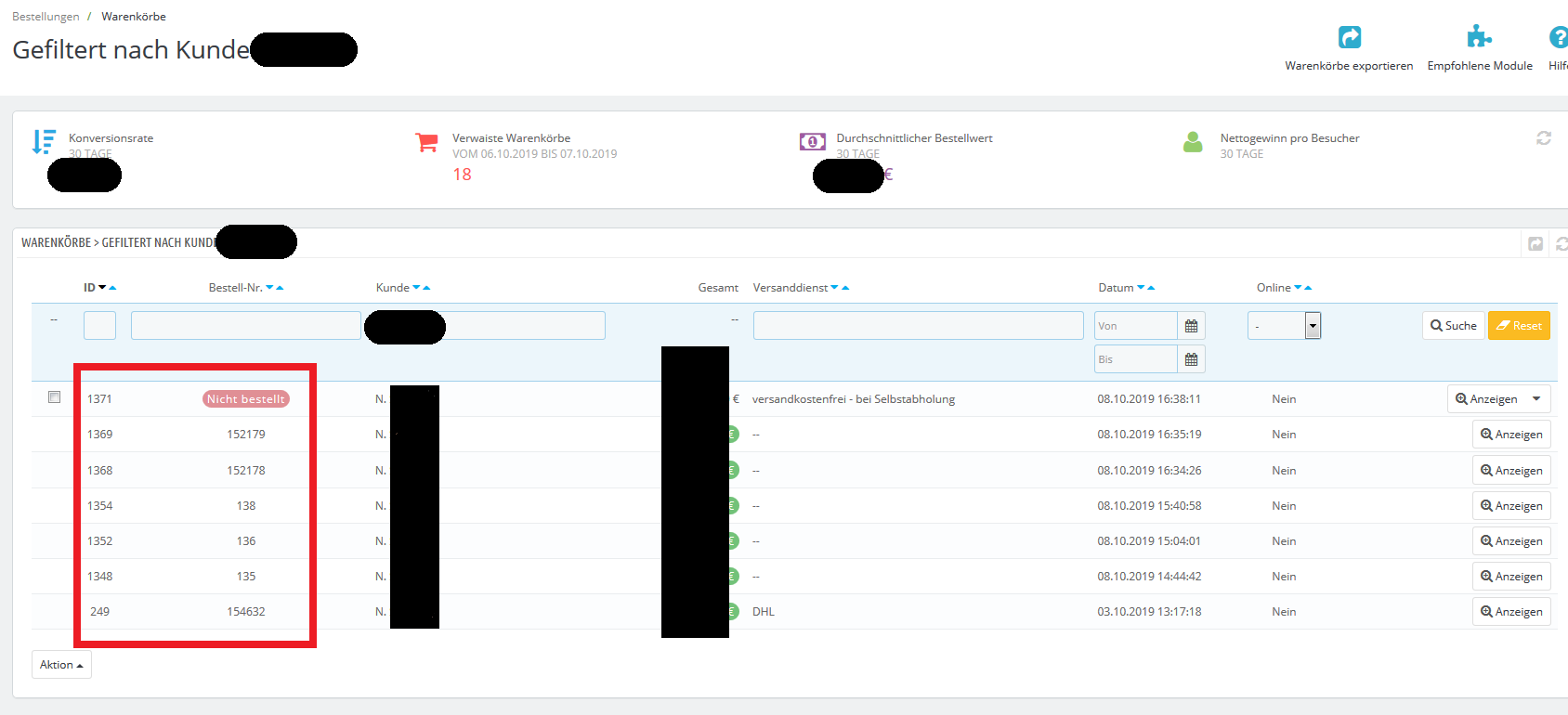Focus the ID filter field
The image size is (1568, 715).
coord(99,326)
